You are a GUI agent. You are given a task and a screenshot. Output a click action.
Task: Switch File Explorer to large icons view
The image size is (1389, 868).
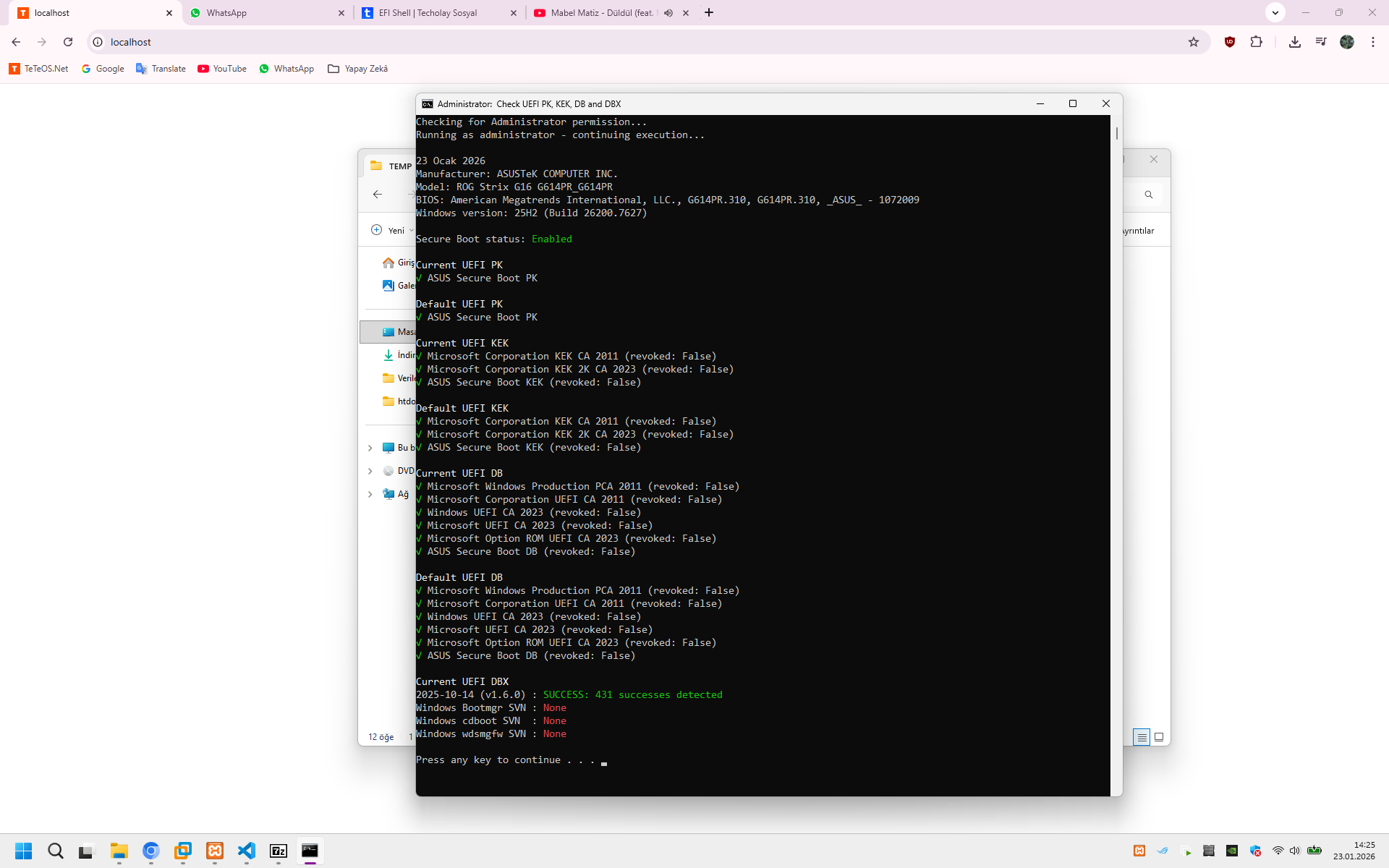coord(1159,737)
